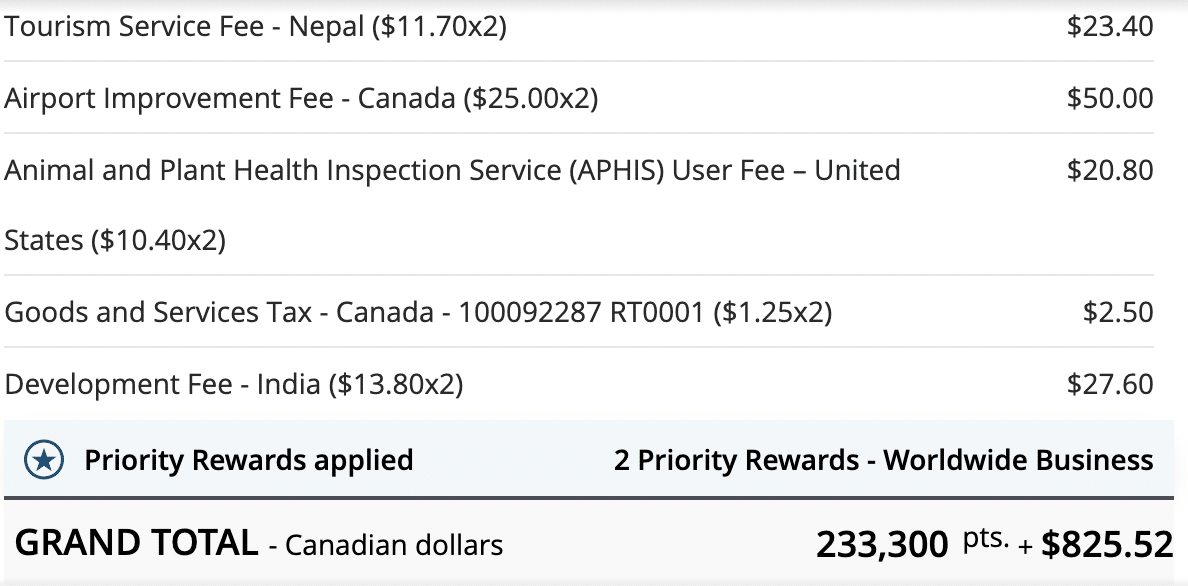The image size is (1188, 586).
Task: Click the States ($10.40x2) continuation line
Action: (115, 241)
